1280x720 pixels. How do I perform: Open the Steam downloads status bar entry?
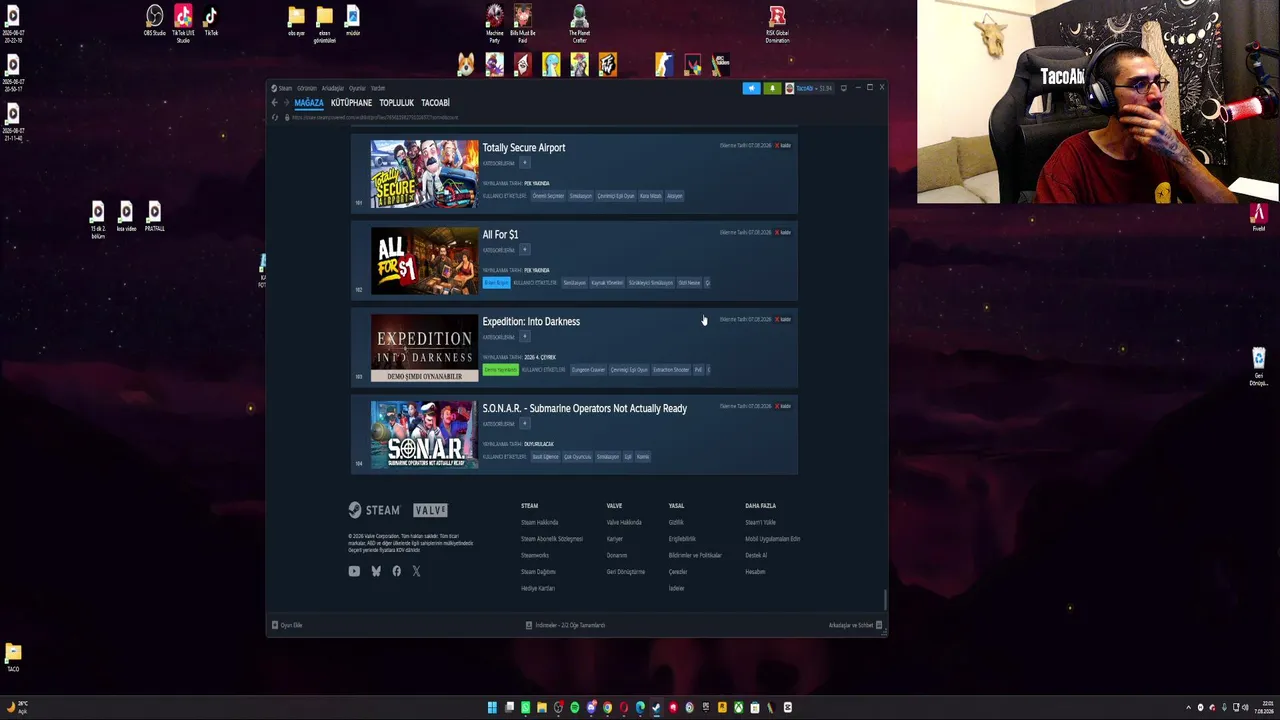tap(566, 625)
